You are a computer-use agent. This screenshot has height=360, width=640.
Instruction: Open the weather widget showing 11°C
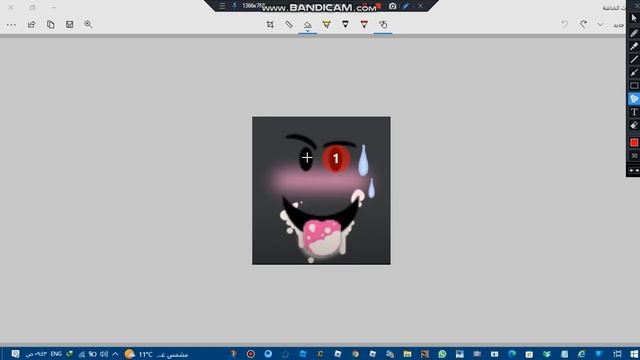point(157,354)
